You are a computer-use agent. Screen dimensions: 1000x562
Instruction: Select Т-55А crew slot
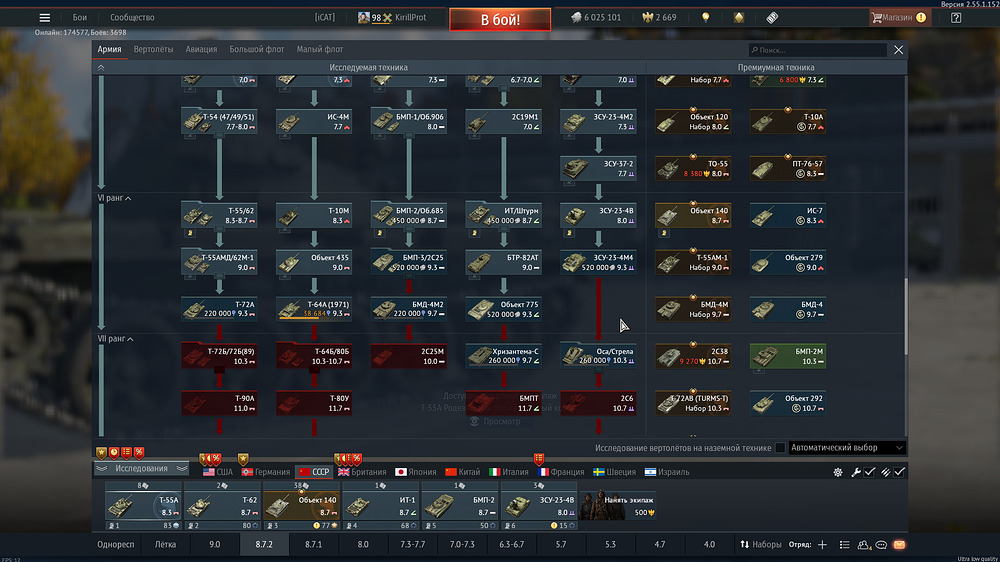point(143,506)
